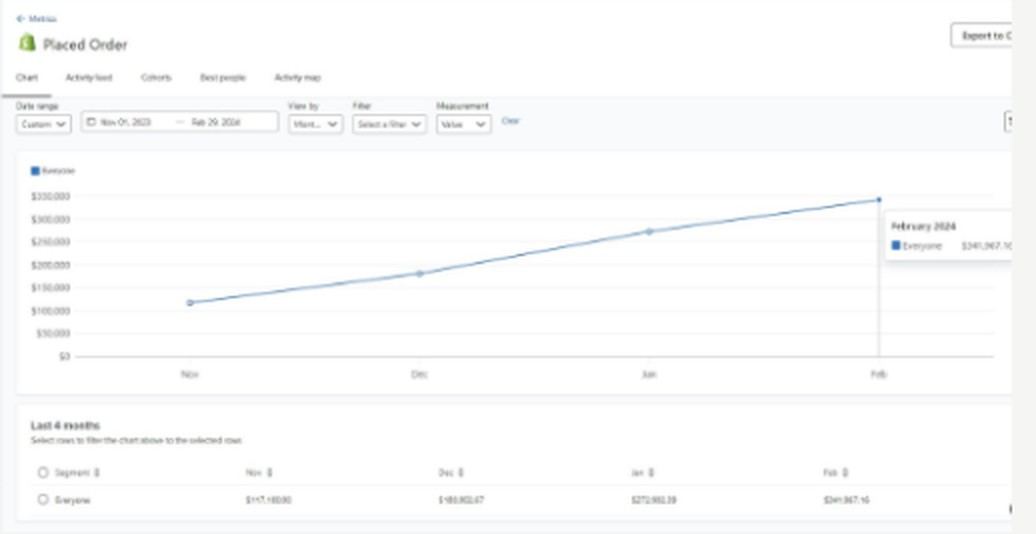Go back to Metrics via the arrow link
1036x534 pixels.
36,19
